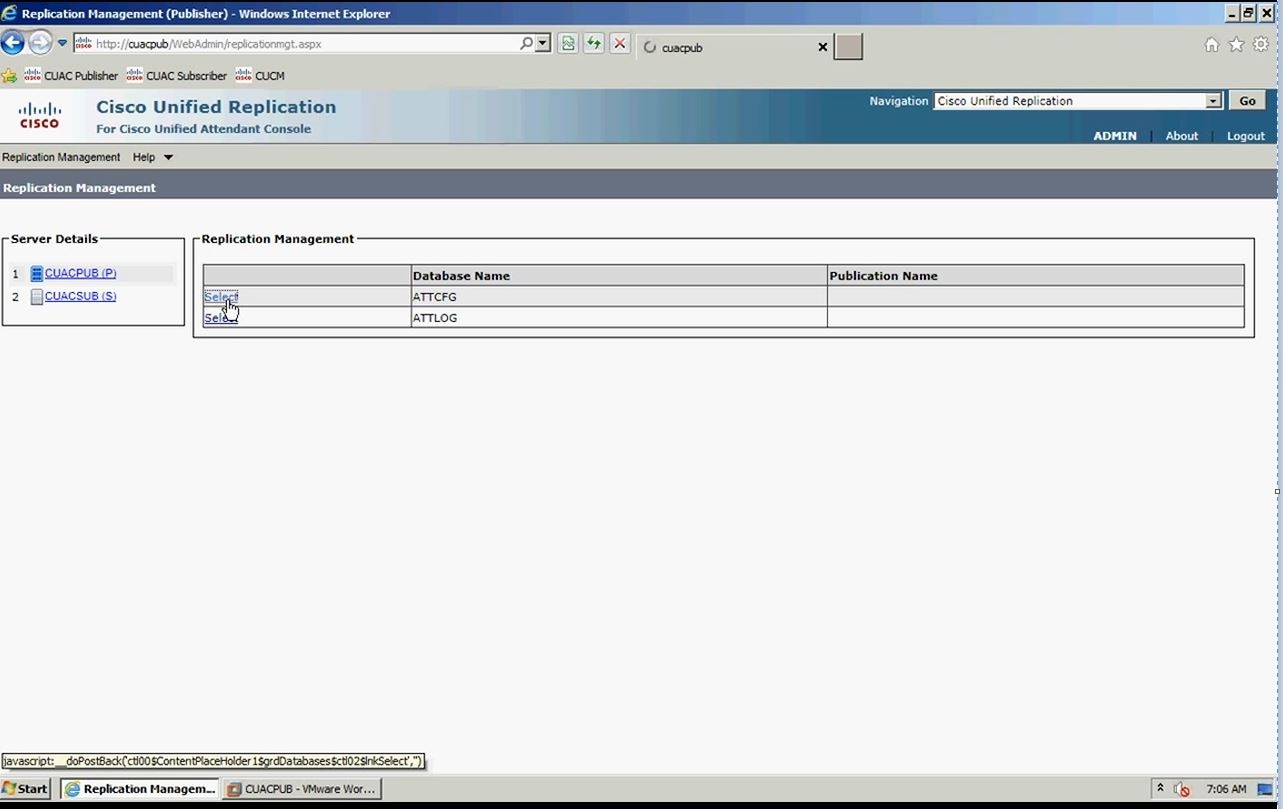The height and width of the screenshot is (809, 1283).
Task: Click the Go button
Action: click(1247, 101)
